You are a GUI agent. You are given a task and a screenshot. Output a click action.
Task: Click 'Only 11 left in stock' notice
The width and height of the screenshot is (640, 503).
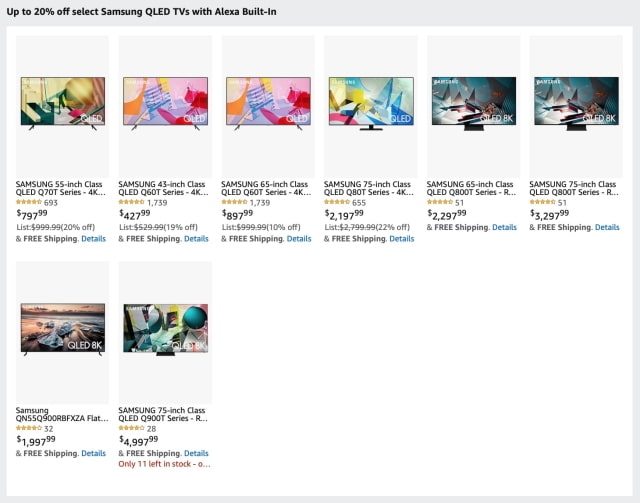(164, 464)
